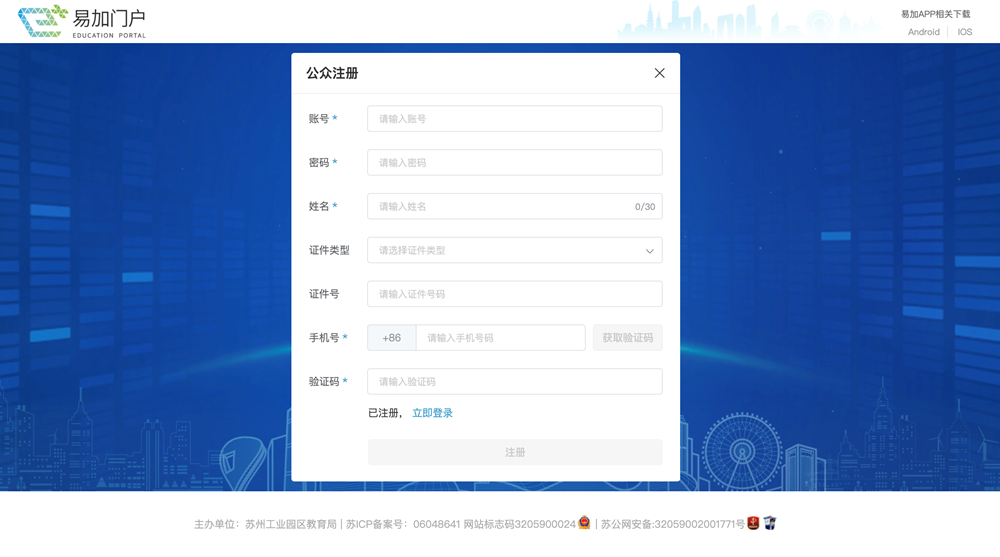1000x557 pixels.
Task: Click the 易加门户 logo in the header
Action: point(82,21)
